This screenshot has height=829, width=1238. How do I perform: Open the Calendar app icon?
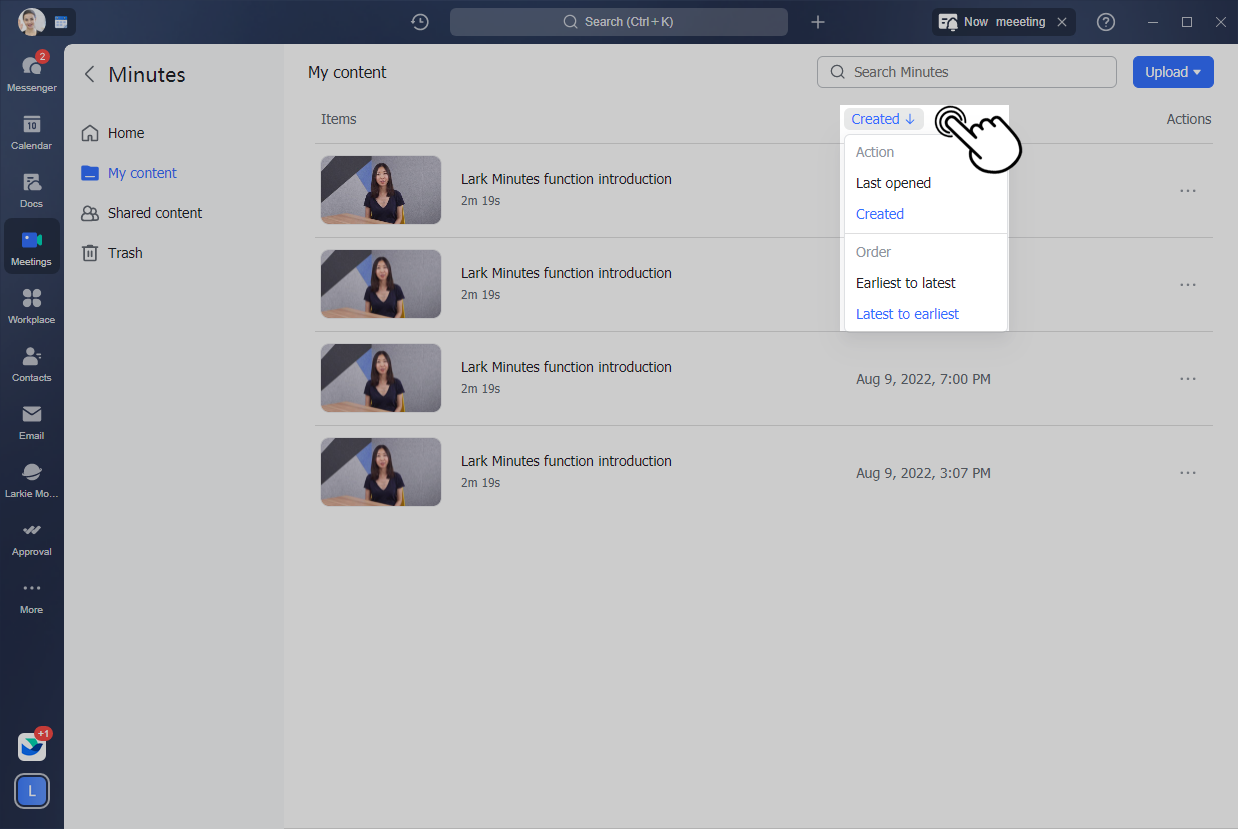[31, 131]
